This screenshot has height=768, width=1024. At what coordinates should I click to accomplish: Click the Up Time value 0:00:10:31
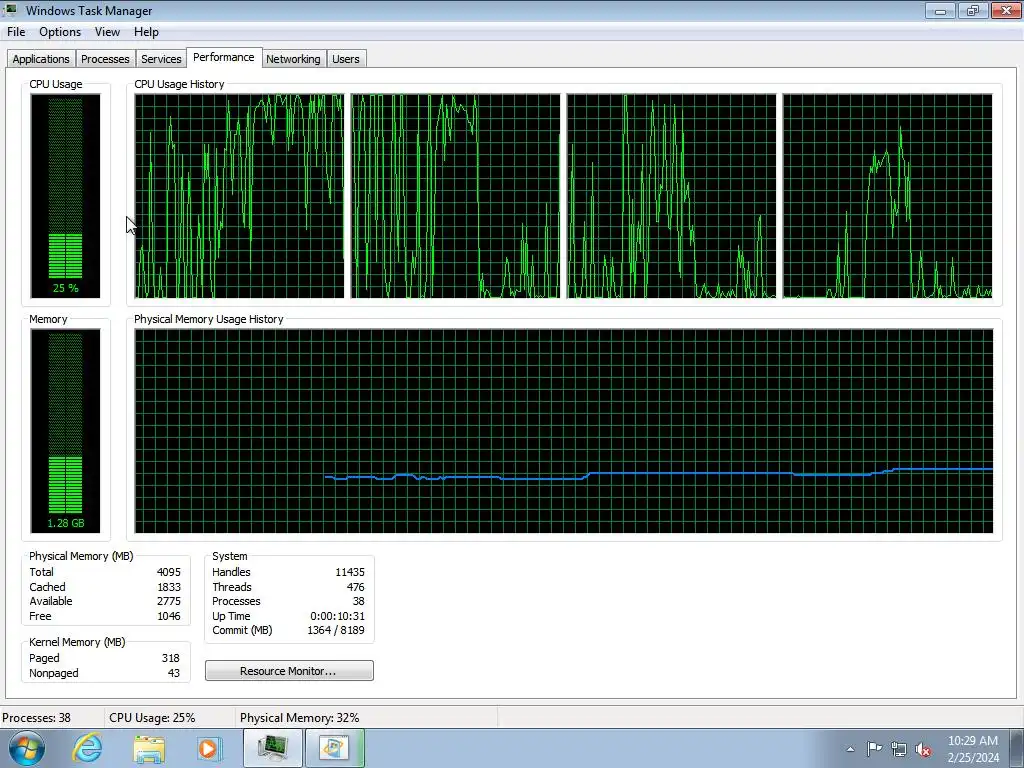click(338, 616)
